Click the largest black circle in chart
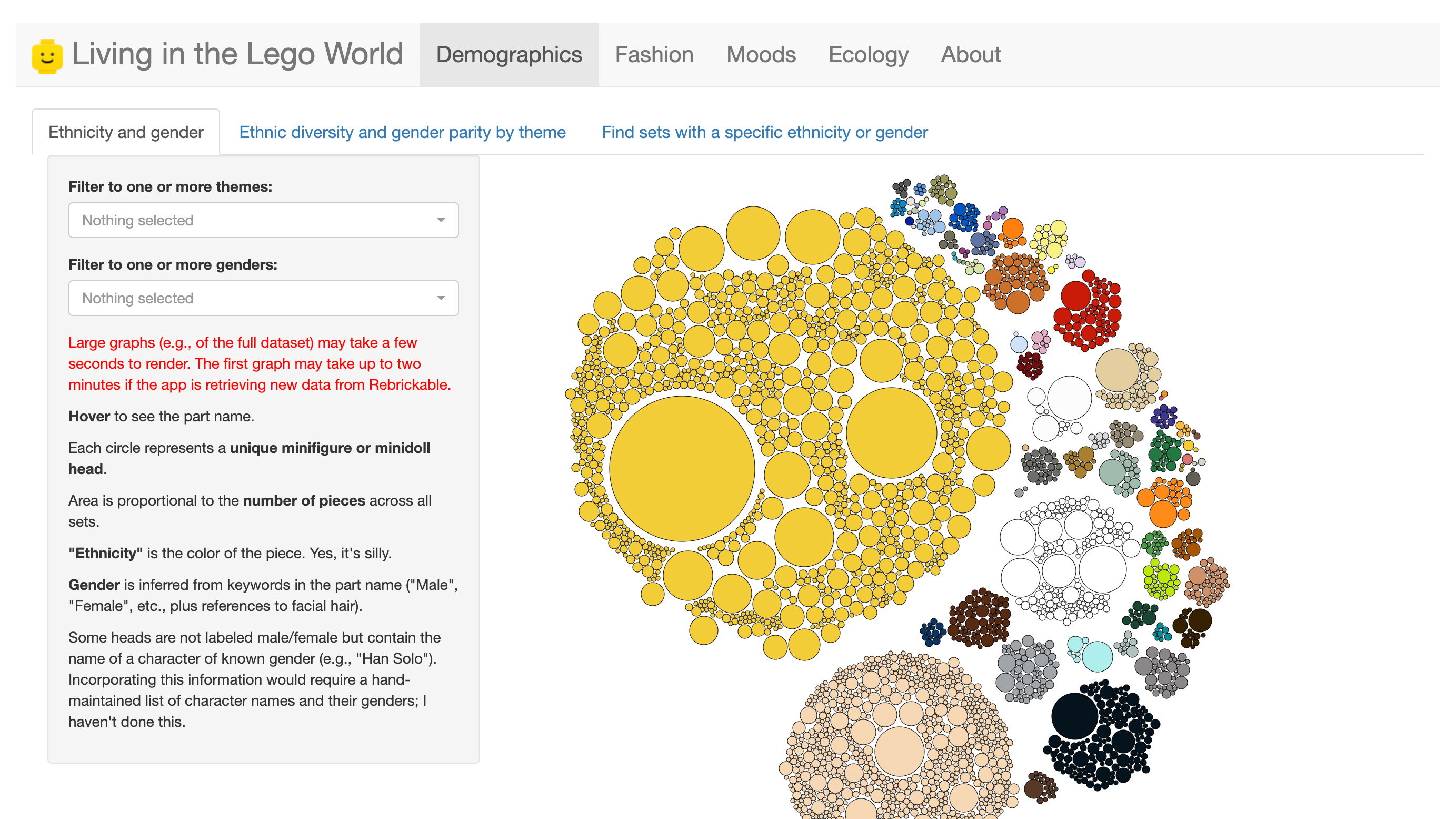The width and height of the screenshot is (1456, 819). [1074, 715]
